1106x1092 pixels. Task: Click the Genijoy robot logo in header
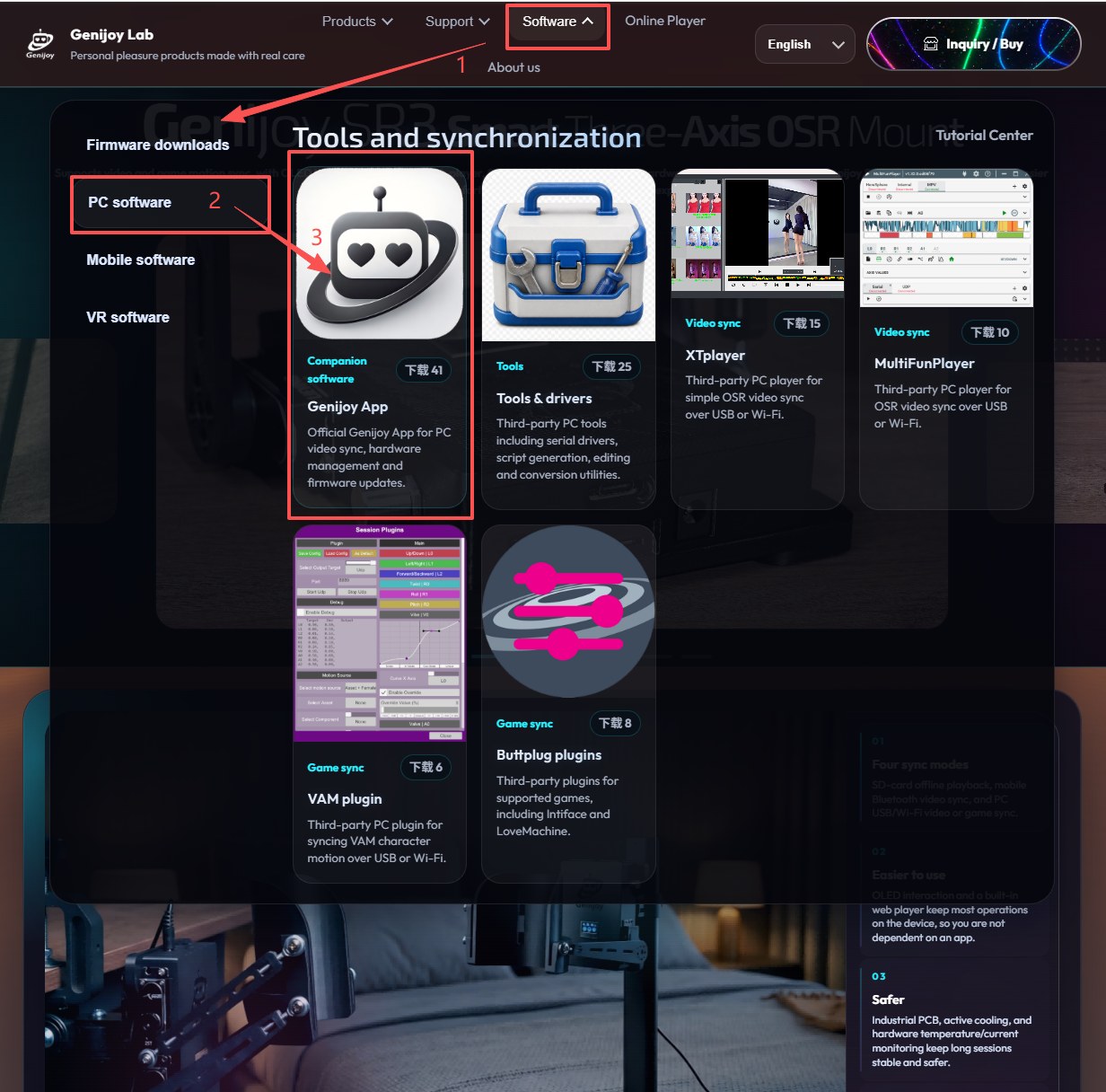[x=40, y=43]
